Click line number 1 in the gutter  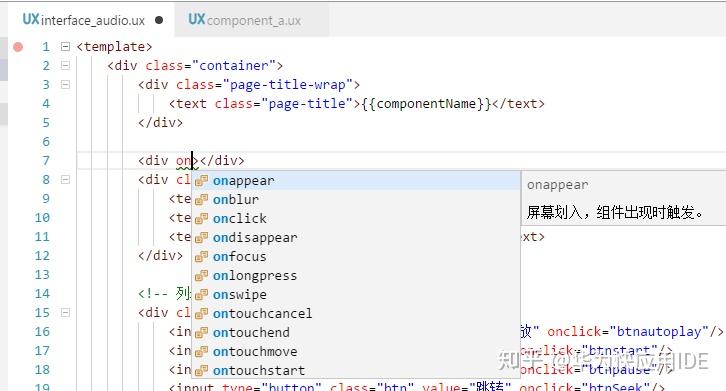coord(46,47)
